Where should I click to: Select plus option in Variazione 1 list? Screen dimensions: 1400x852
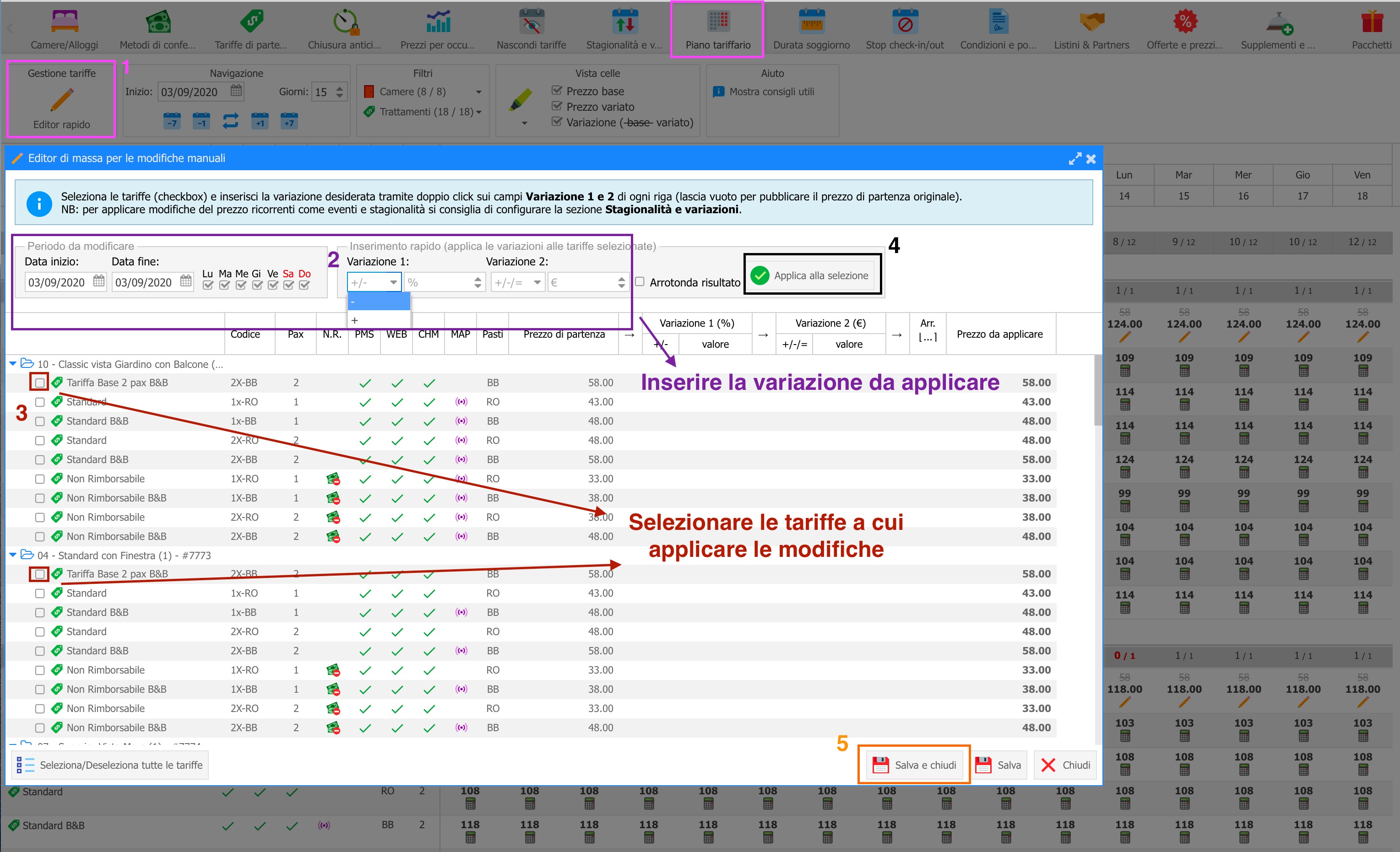click(379, 320)
